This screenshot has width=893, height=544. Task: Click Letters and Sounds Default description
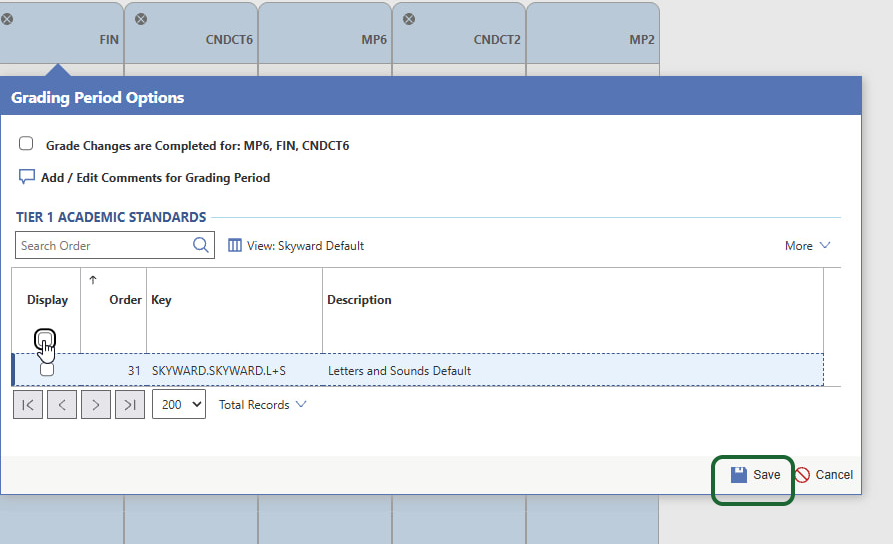[x=399, y=370]
